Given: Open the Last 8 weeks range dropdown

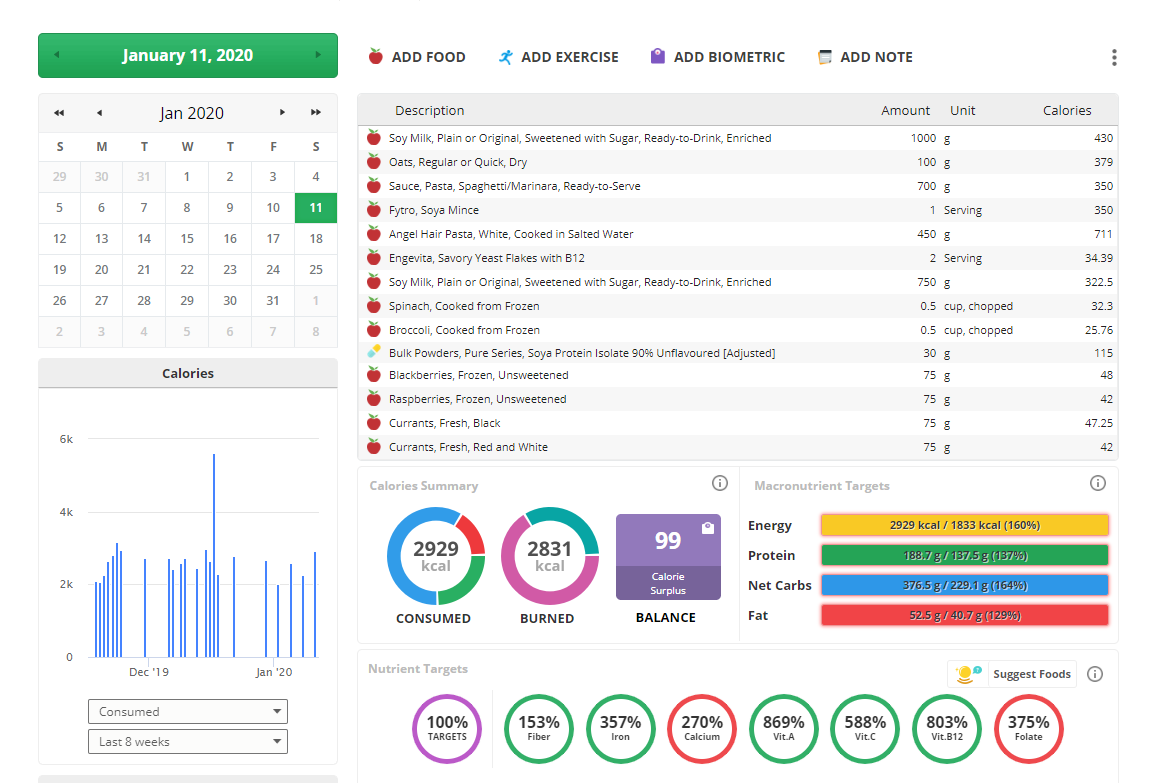Looking at the screenshot, I should click(x=188, y=742).
